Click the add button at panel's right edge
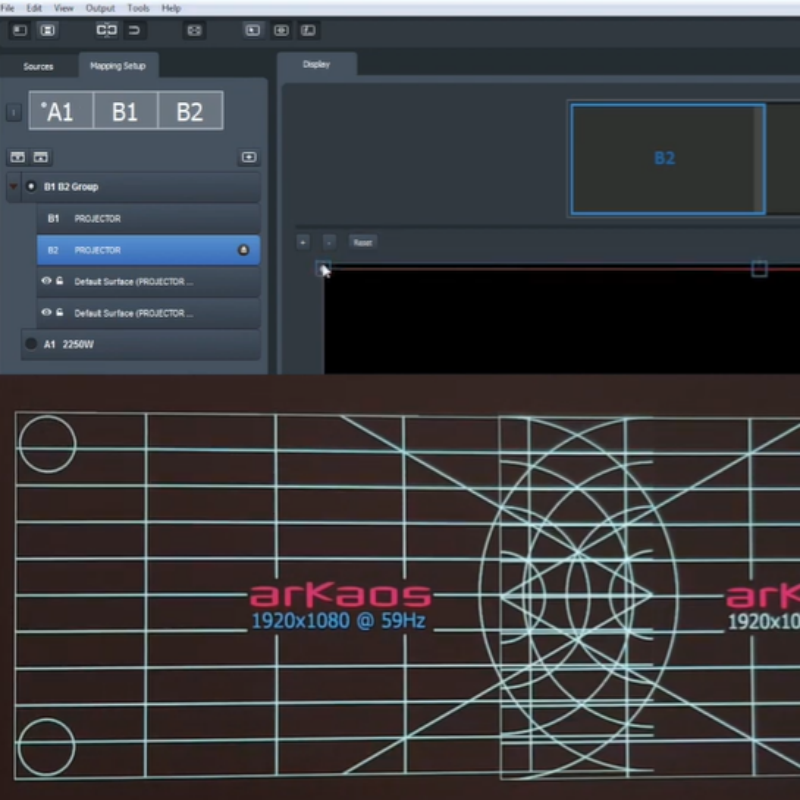Image resolution: width=800 pixels, height=800 pixels. [x=249, y=157]
